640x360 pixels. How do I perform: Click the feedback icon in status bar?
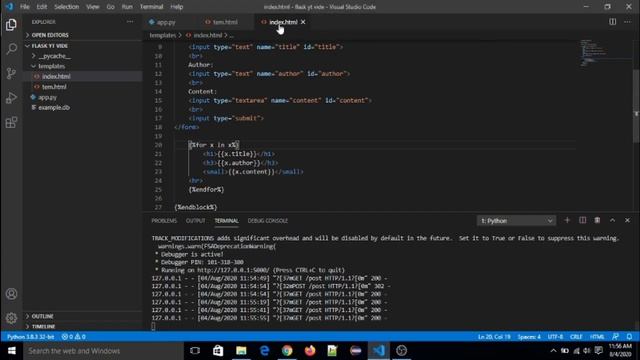coord(616,337)
